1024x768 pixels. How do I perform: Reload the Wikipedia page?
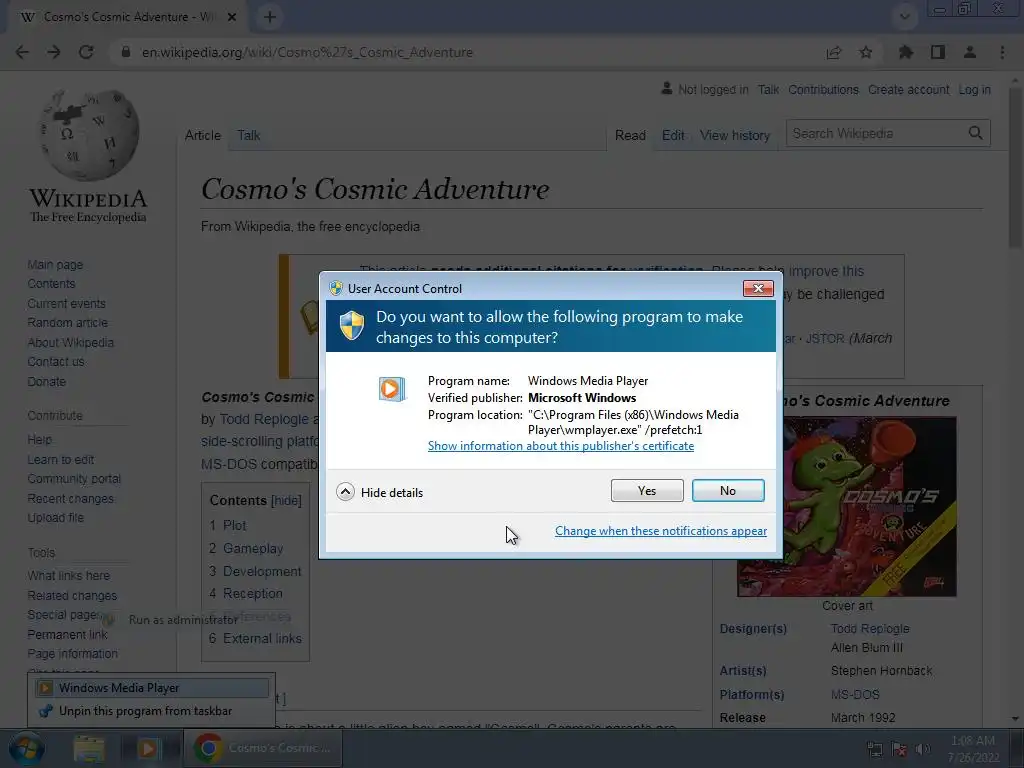(x=86, y=52)
